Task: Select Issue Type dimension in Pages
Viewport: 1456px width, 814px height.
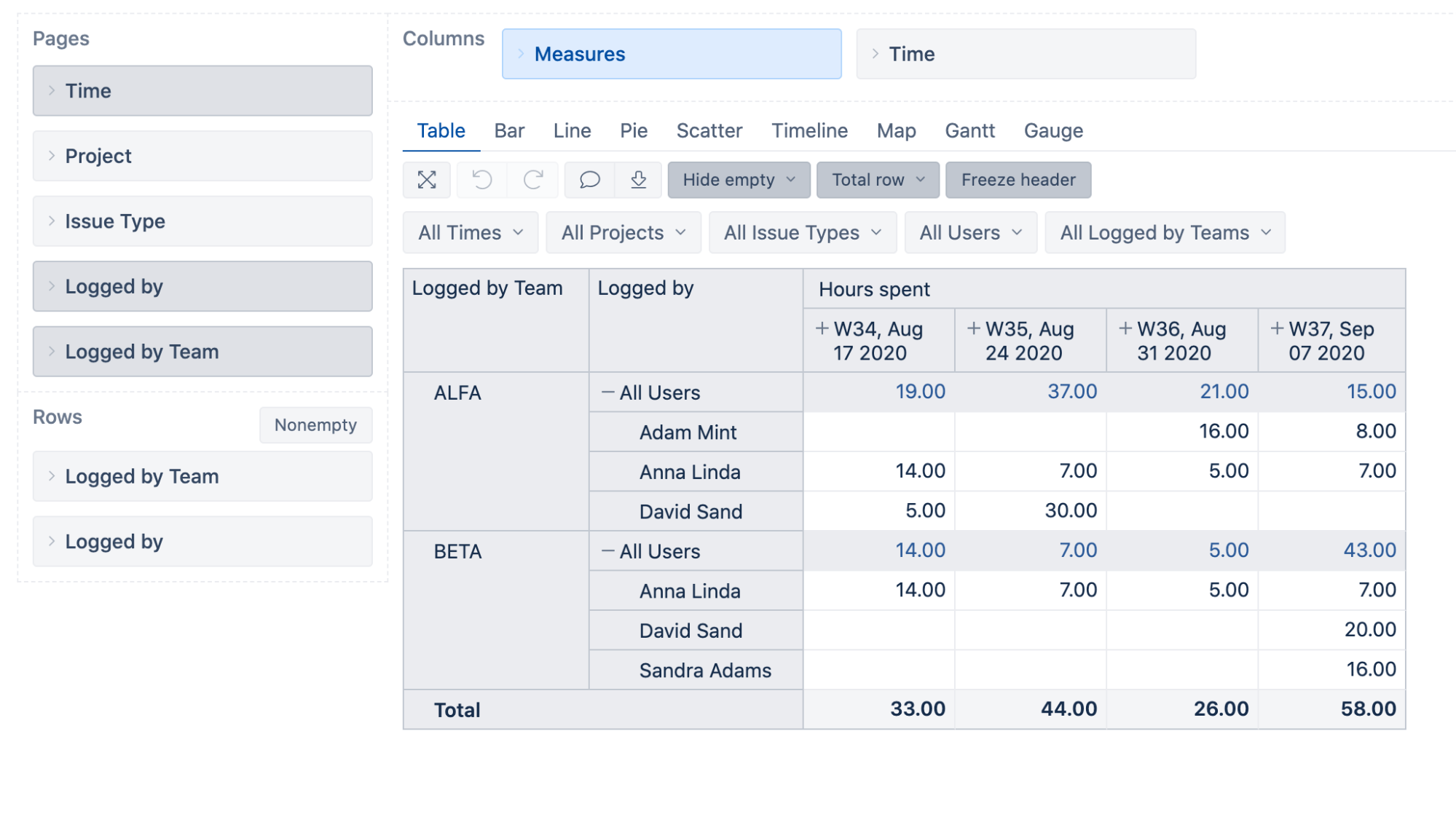Action: click(202, 221)
